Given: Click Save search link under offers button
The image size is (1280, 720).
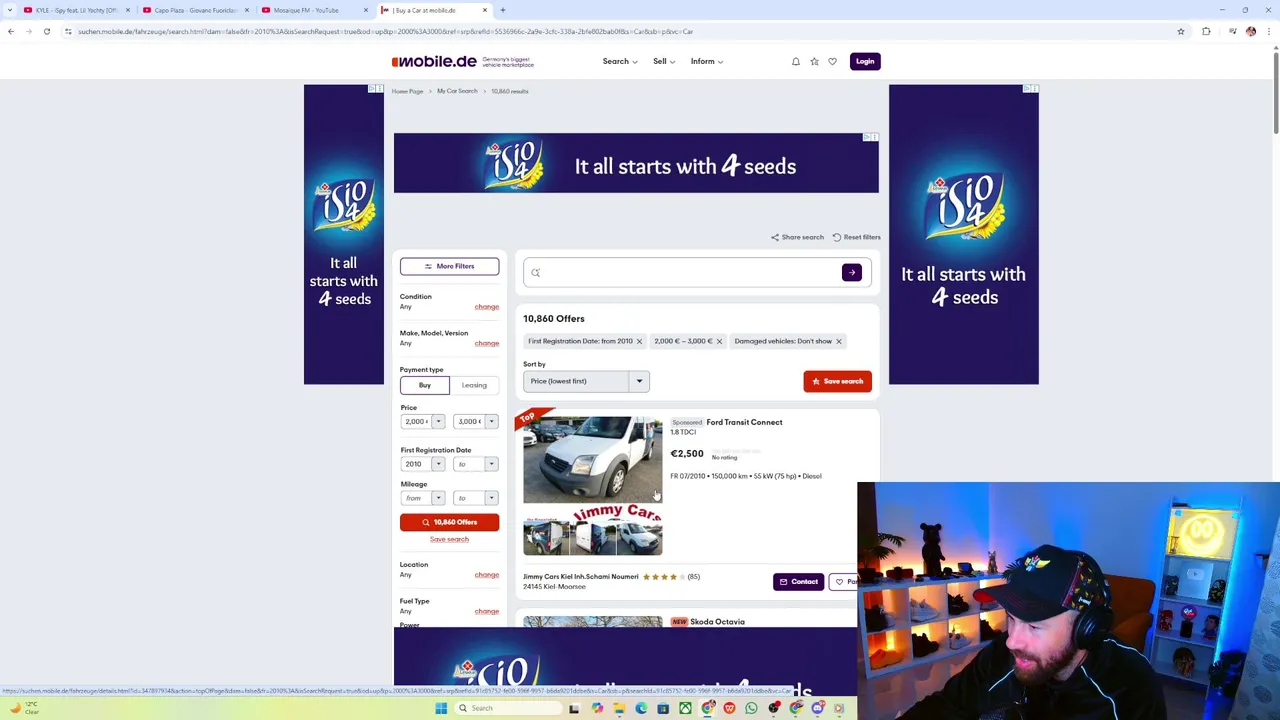Looking at the screenshot, I should tap(449, 539).
